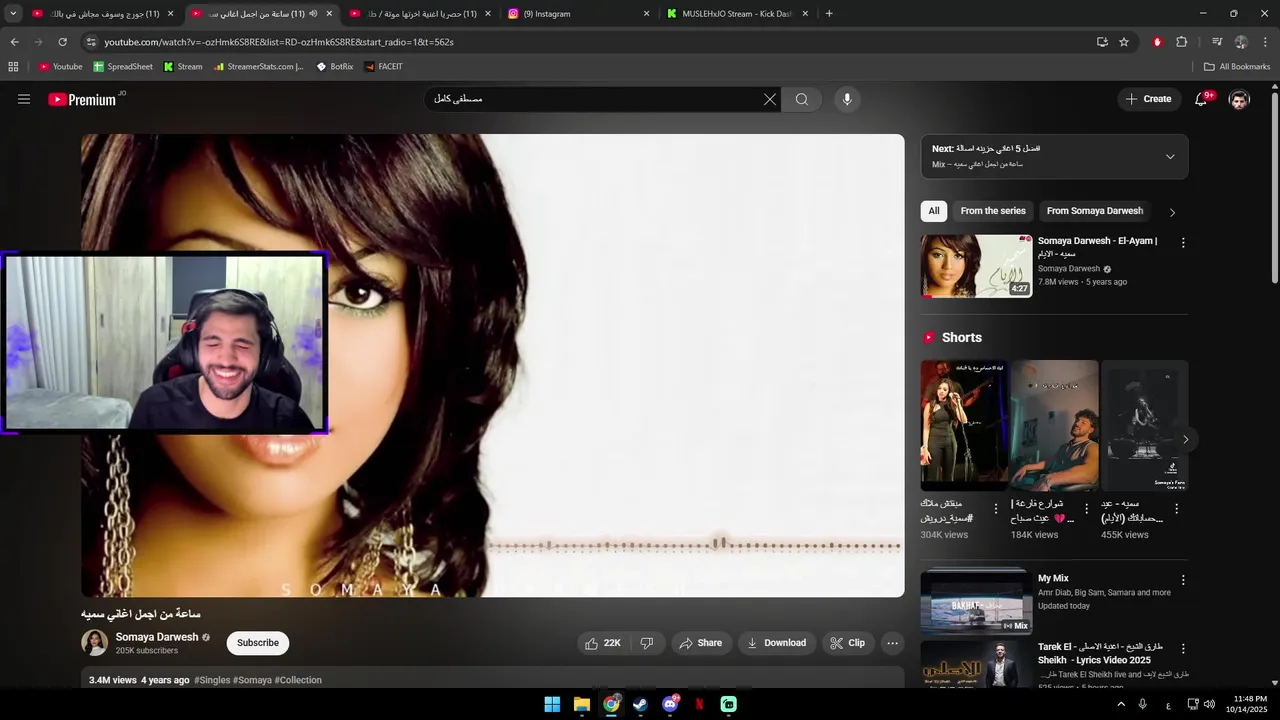Reload the page in Chrome
Viewport: 1280px width, 720px height.
(62, 42)
